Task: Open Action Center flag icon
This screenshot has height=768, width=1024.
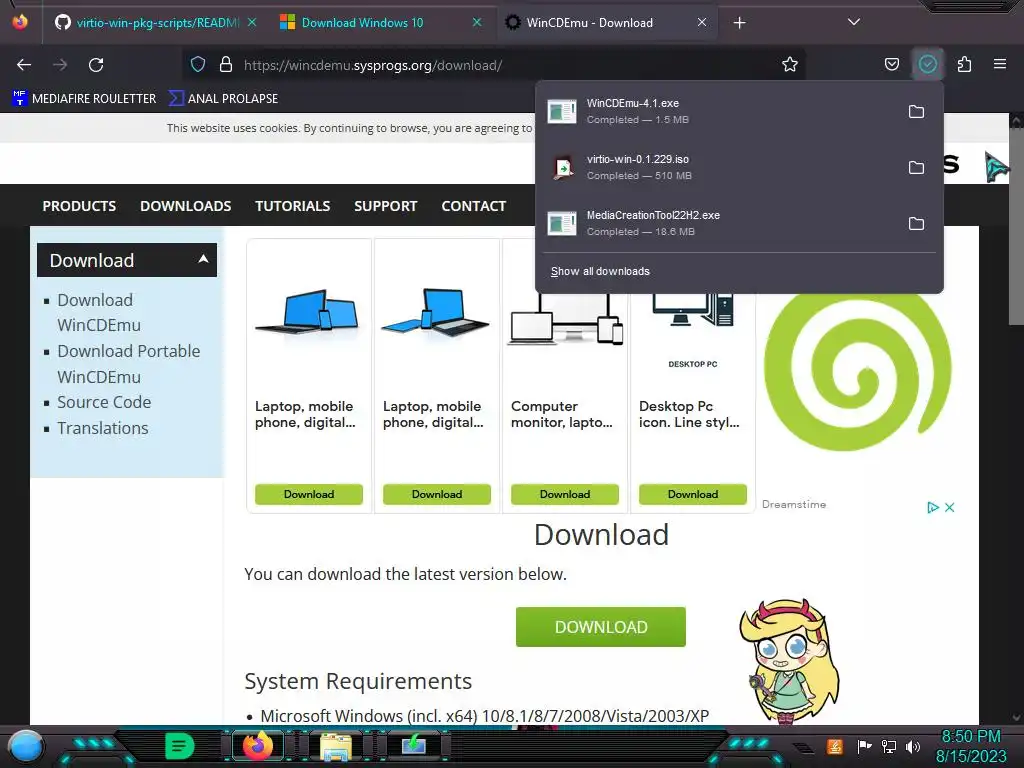Action: coord(864,746)
